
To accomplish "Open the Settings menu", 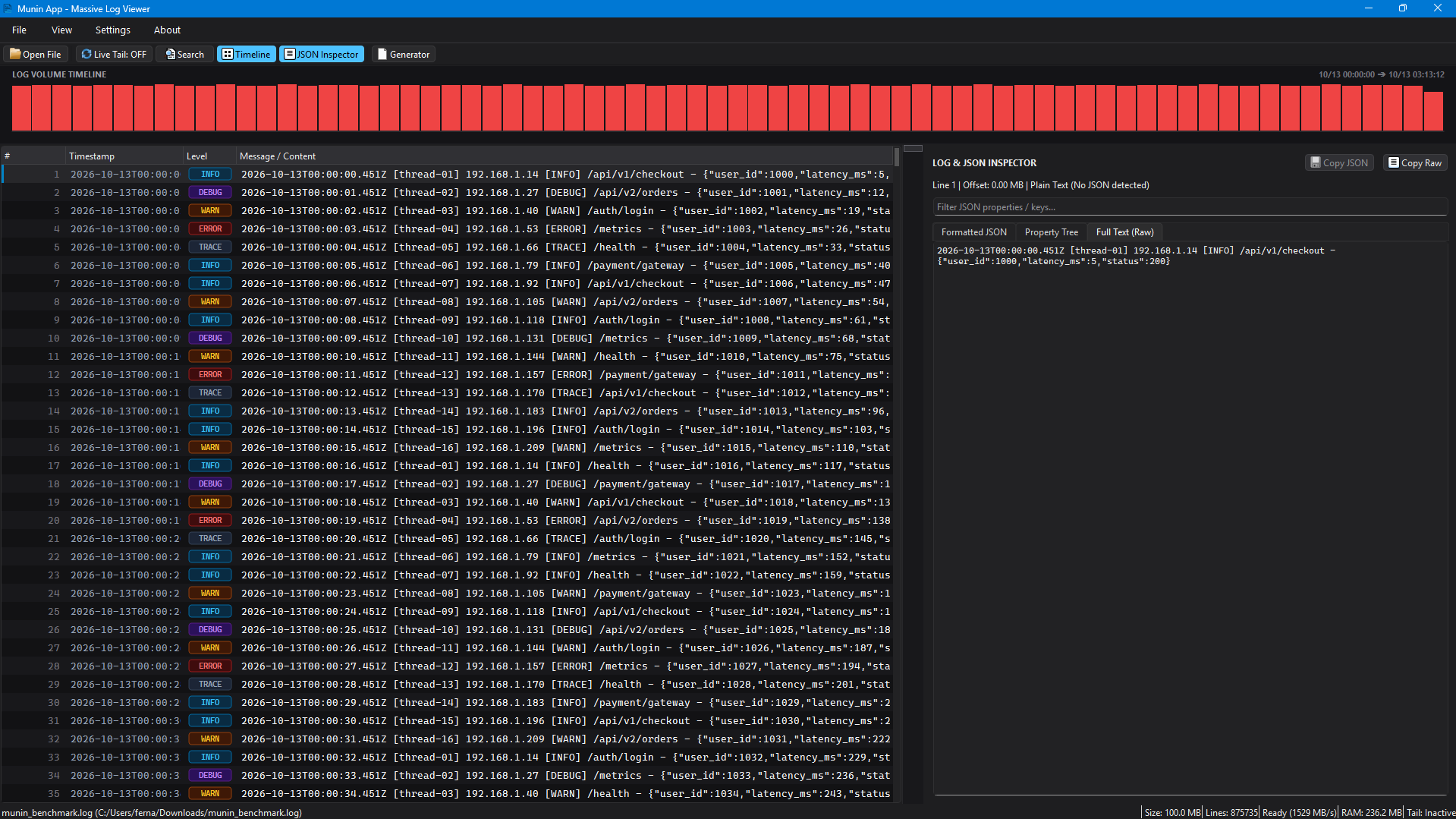I will pyautogui.click(x=113, y=30).
